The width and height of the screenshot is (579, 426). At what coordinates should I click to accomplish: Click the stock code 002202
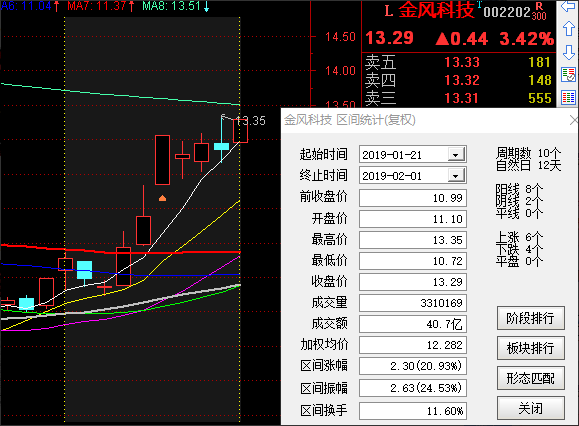(x=507, y=13)
